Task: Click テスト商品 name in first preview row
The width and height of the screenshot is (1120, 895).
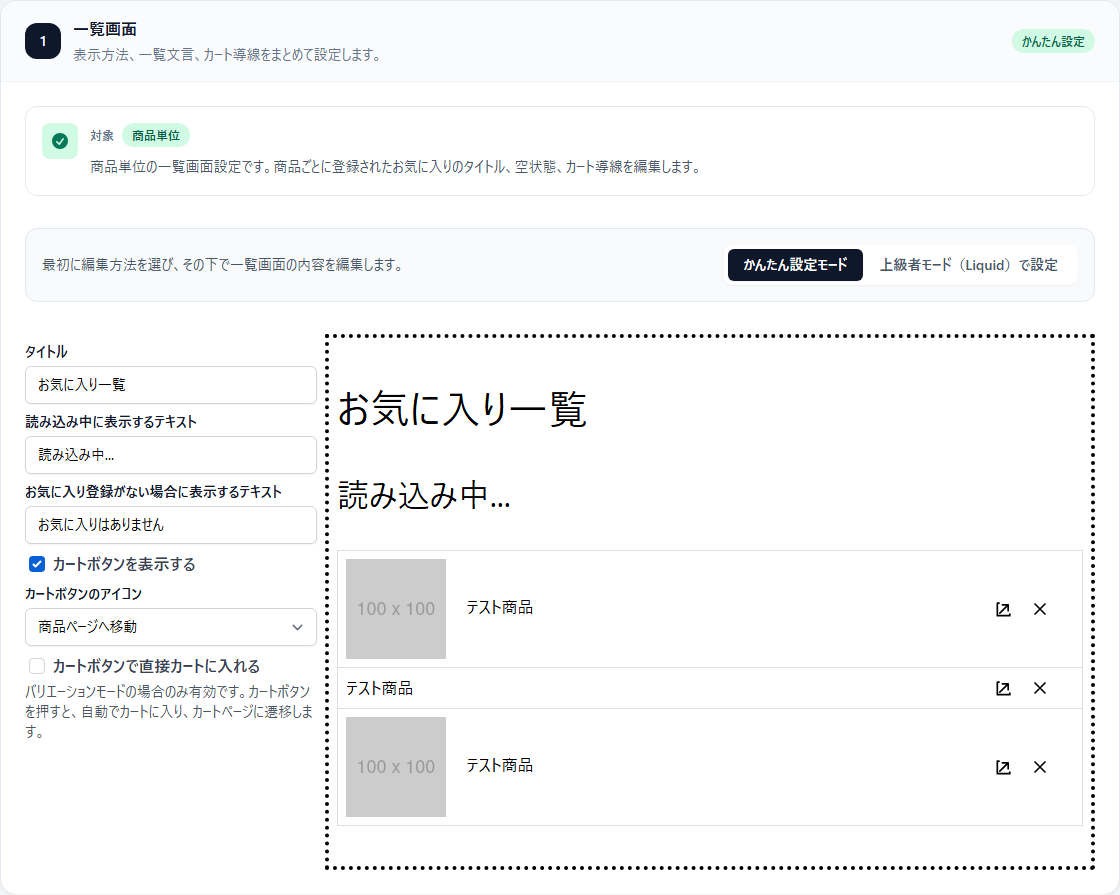Action: pos(499,608)
